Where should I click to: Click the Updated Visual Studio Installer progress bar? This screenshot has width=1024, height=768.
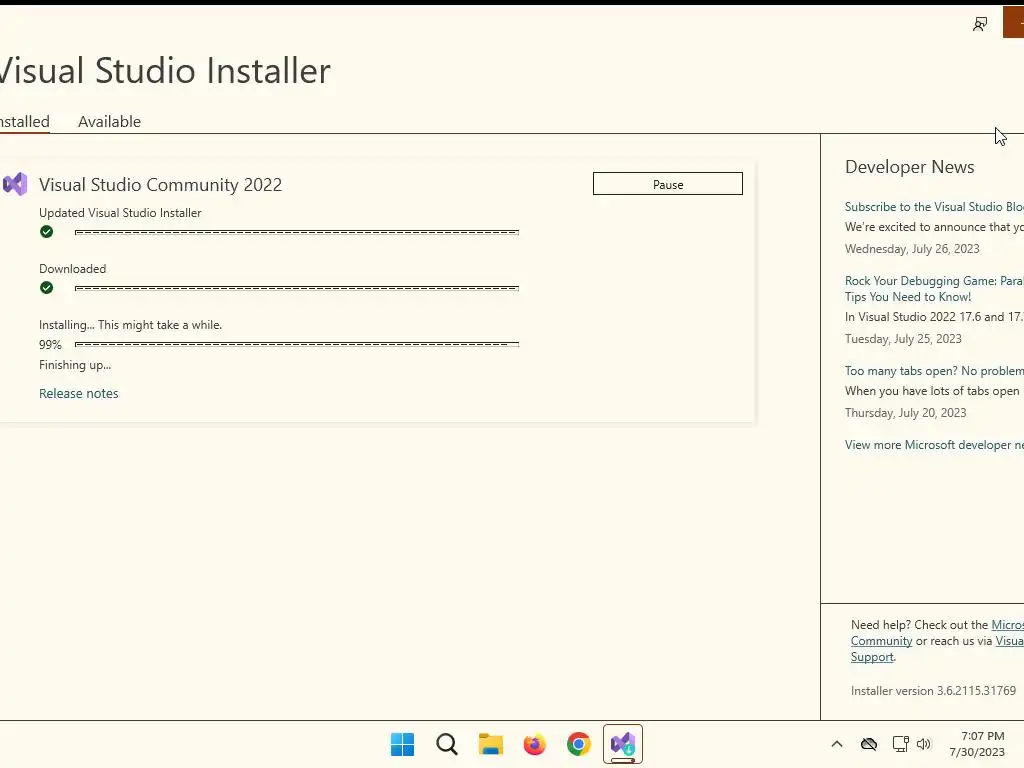click(x=296, y=232)
